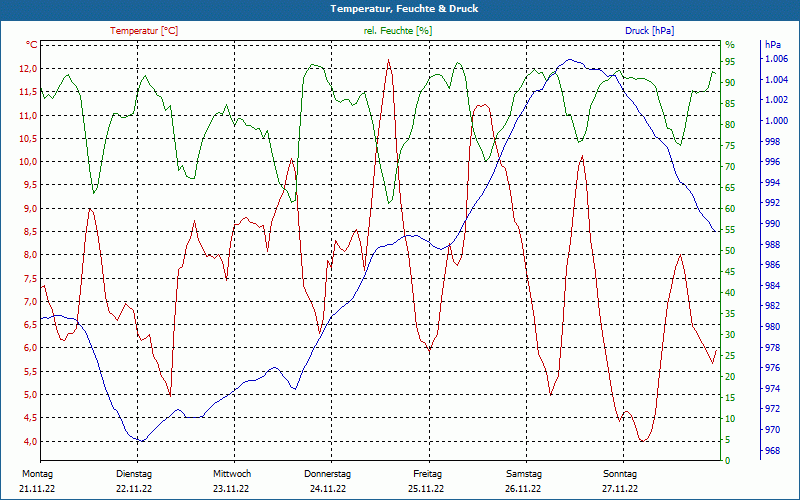800x500 pixels.
Task: Select the green 'rel. Feuchte [%]' legend label
Action: coord(398,31)
